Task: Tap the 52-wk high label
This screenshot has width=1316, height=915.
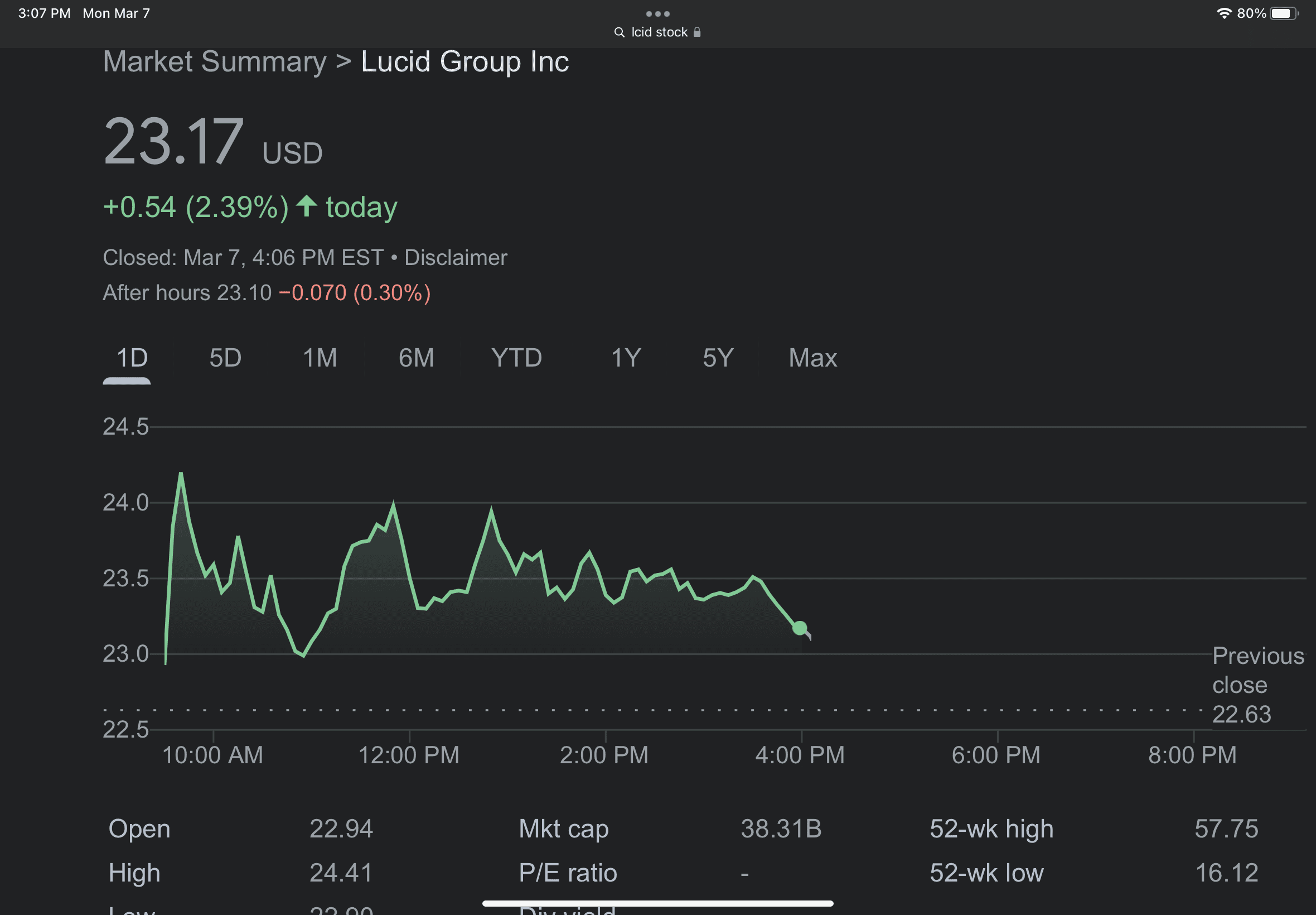Action: pyautogui.click(x=991, y=830)
